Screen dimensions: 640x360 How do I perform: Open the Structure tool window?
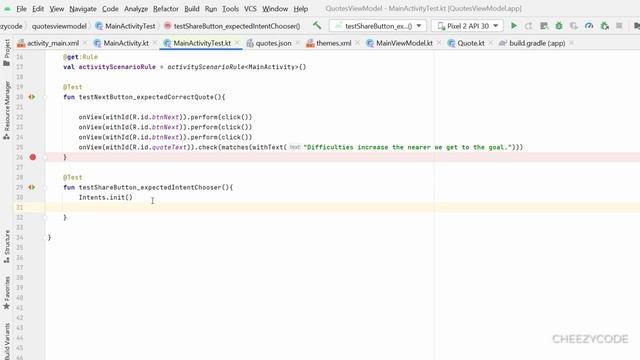tap(7, 247)
